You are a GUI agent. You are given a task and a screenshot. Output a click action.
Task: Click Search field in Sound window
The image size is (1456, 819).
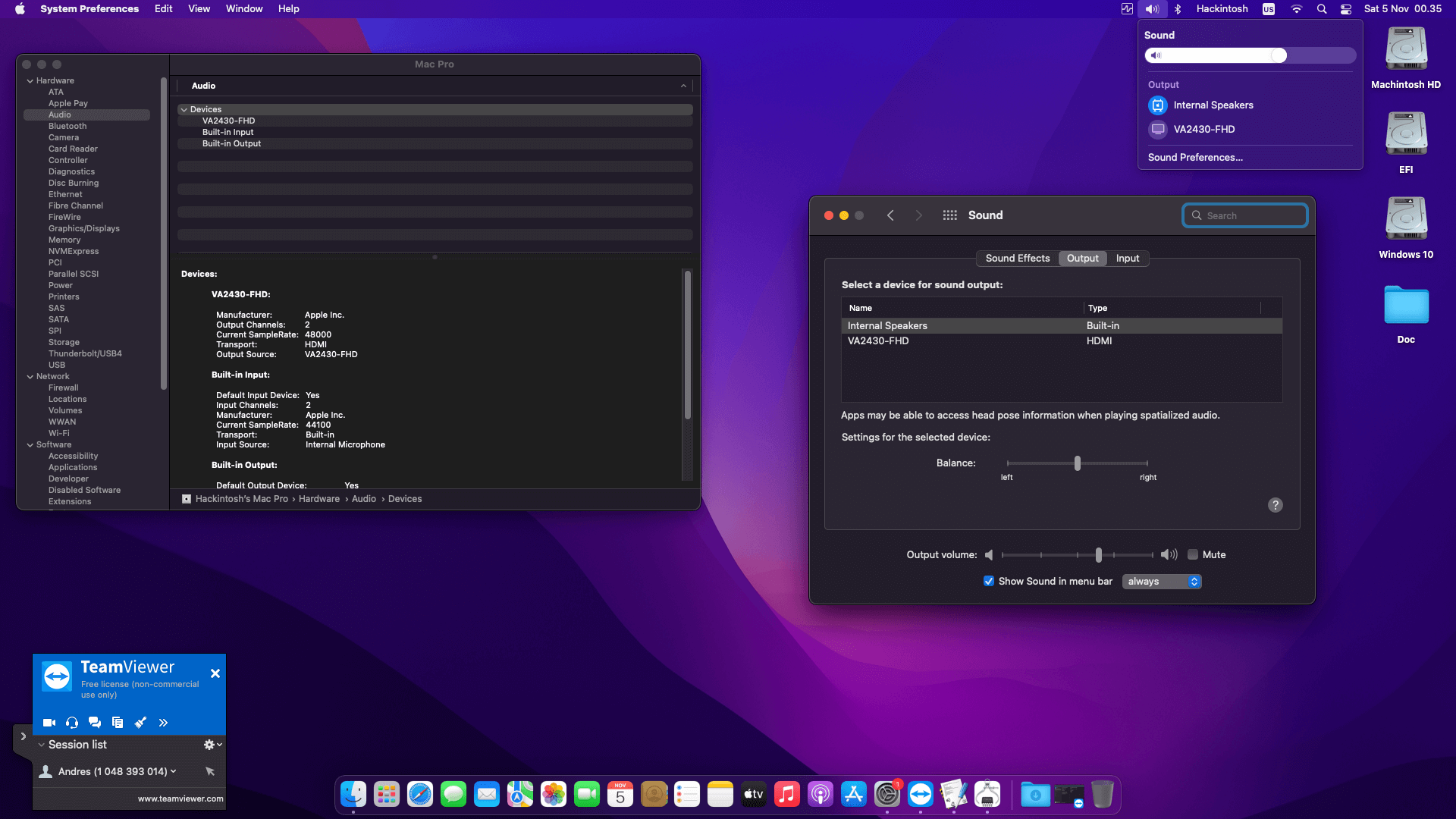click(x=1245, y=215)
